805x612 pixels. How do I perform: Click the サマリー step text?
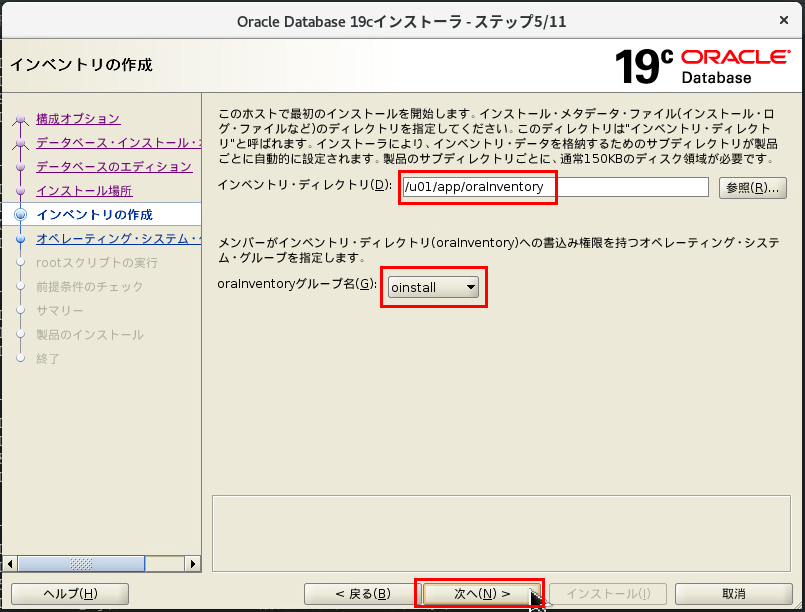tap(60, 311)
